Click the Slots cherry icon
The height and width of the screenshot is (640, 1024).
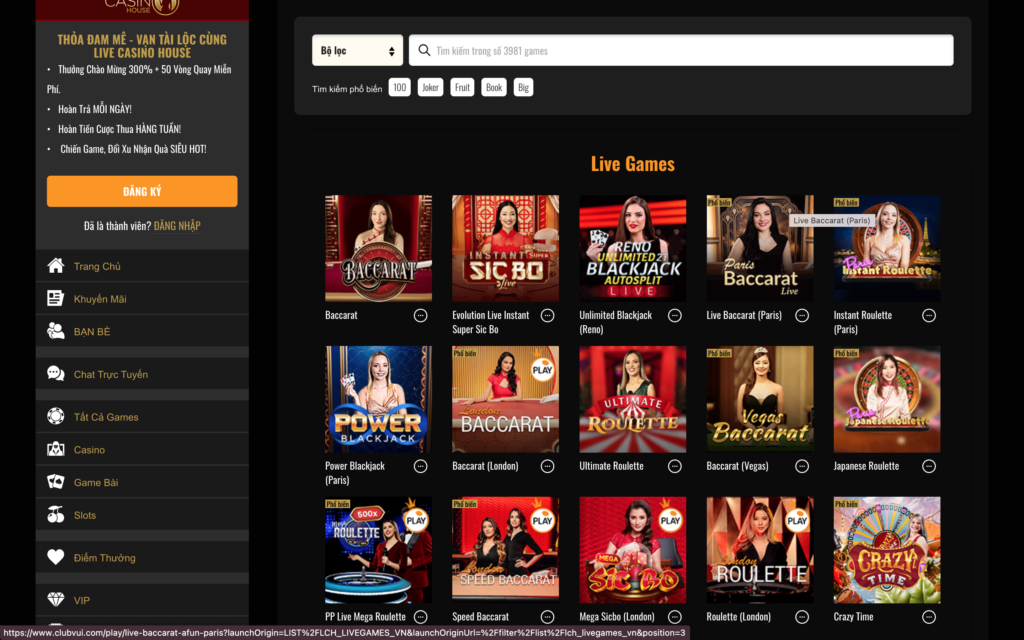[x=56, y=515]
